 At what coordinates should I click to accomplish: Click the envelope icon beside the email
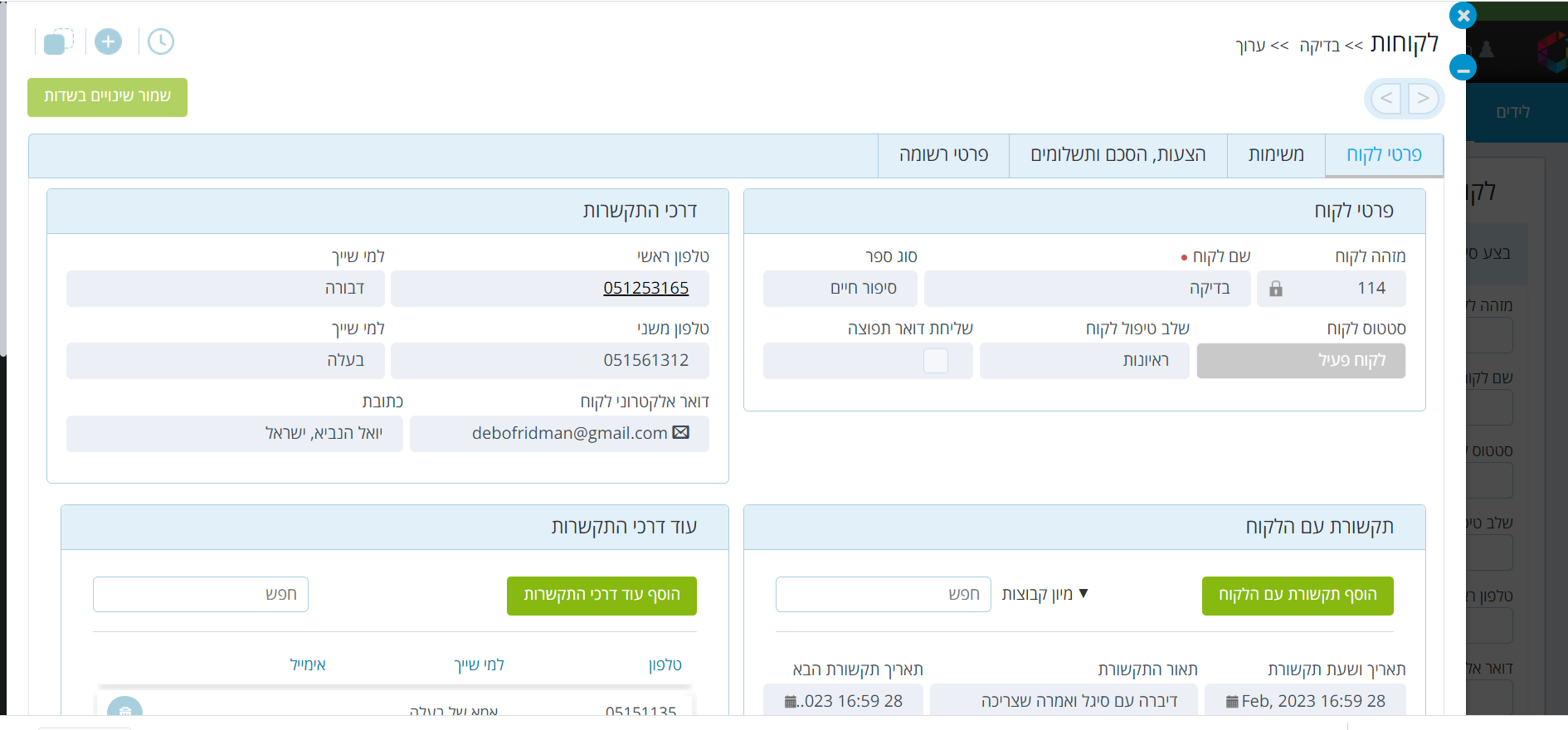(x=681, y=432)
